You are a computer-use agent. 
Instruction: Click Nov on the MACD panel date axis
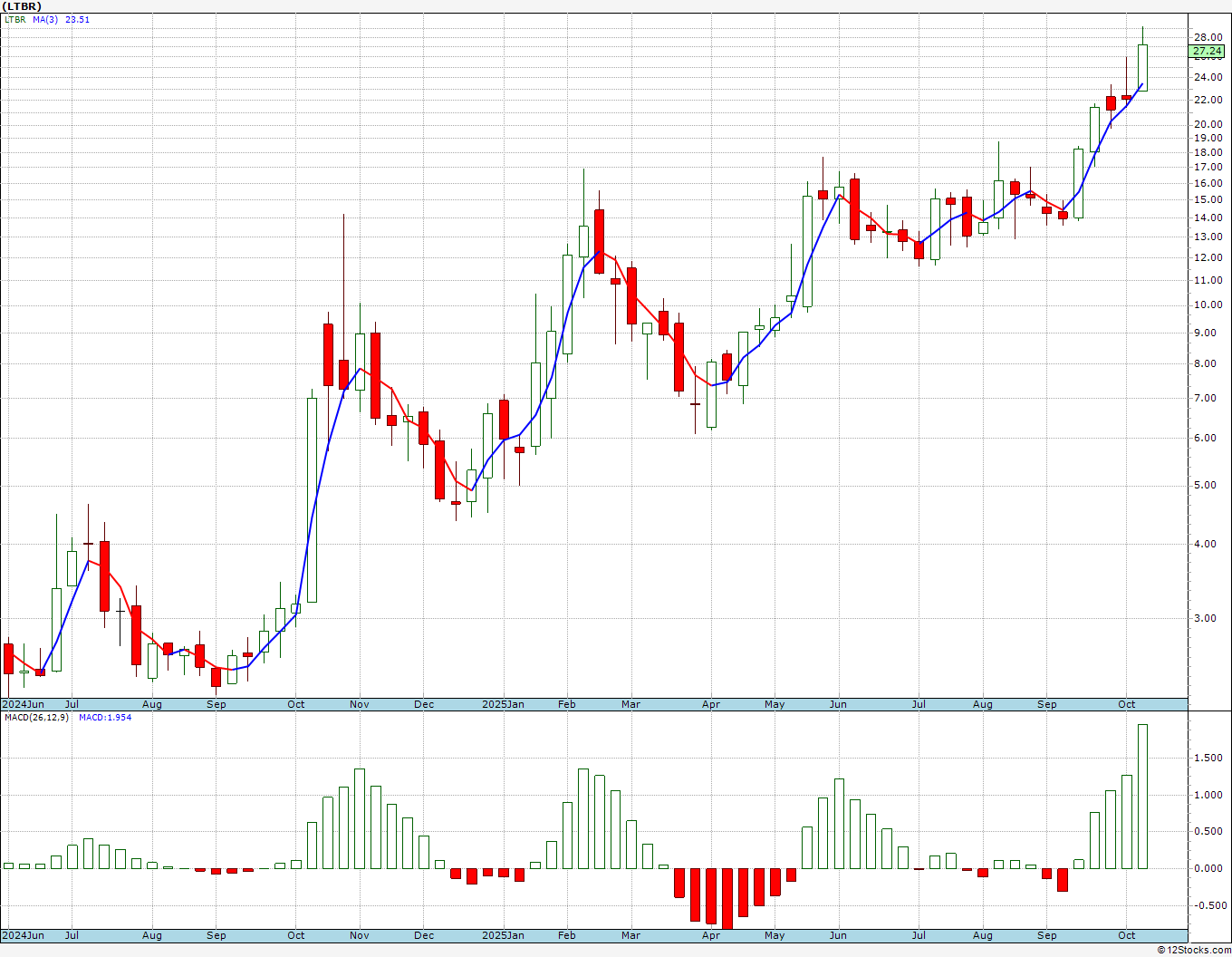(x=360, y=935)
